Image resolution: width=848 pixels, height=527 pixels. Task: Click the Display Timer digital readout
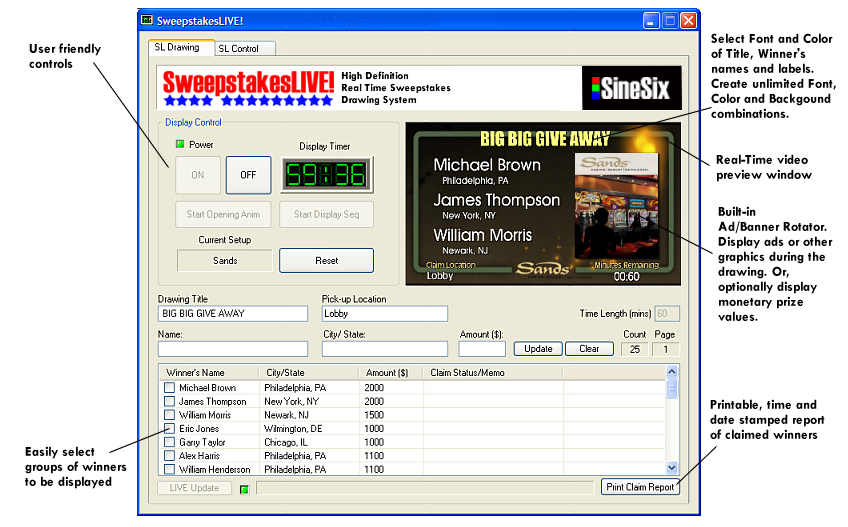(x=326, y=175)
